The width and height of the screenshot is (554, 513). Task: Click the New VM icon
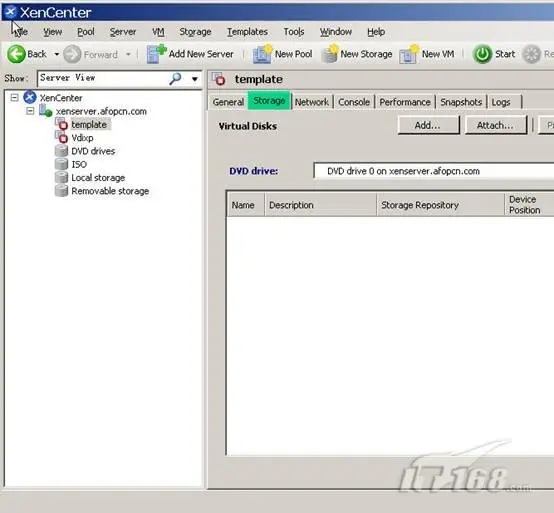409,54
